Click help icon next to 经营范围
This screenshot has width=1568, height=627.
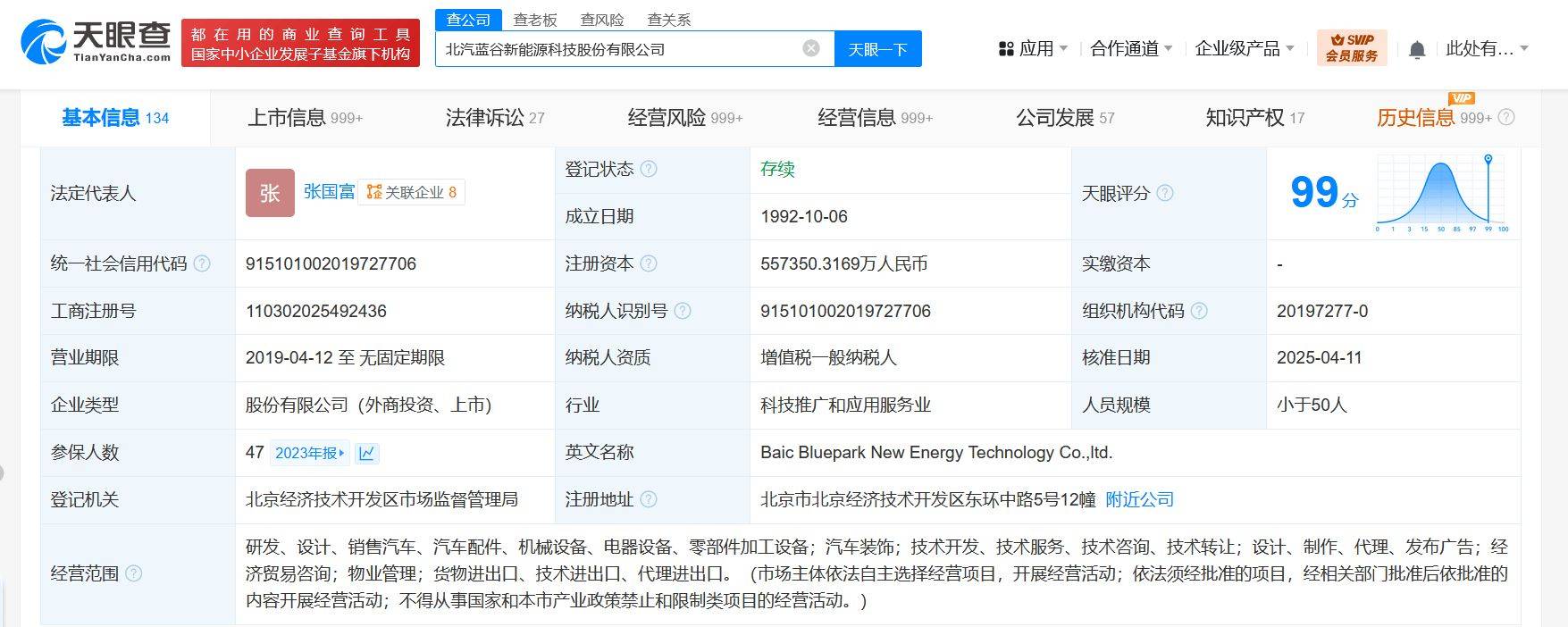point(134,573)
